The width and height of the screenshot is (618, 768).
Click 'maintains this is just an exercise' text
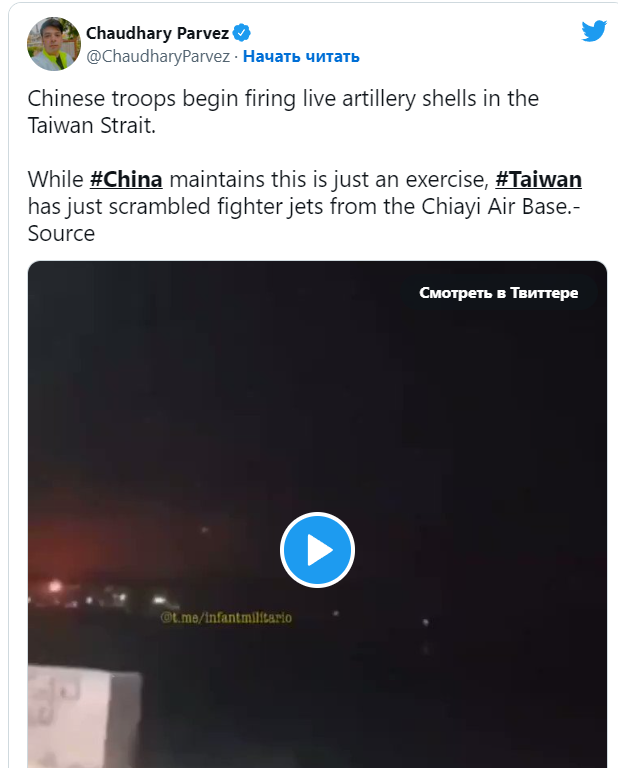tap(329, 179)
